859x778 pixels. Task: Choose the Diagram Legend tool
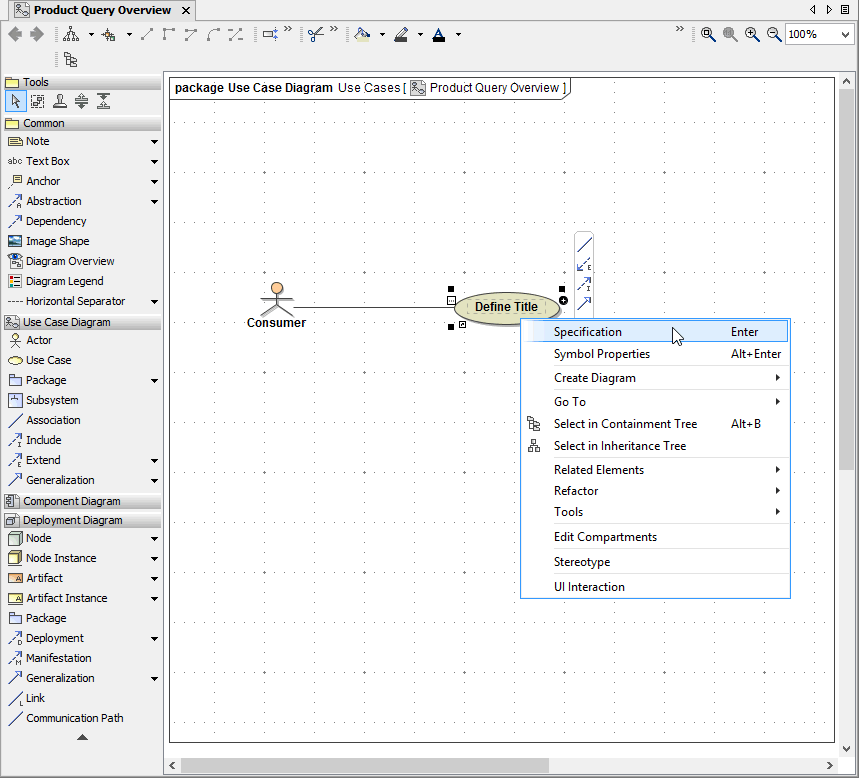click(64, 281)
